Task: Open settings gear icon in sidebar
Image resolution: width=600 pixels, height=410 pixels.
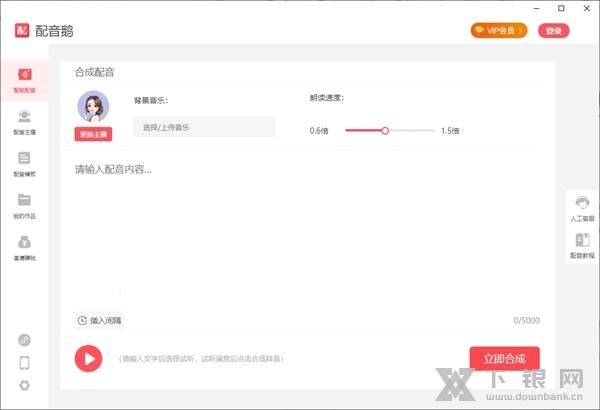Action: [x=24, y=385]
